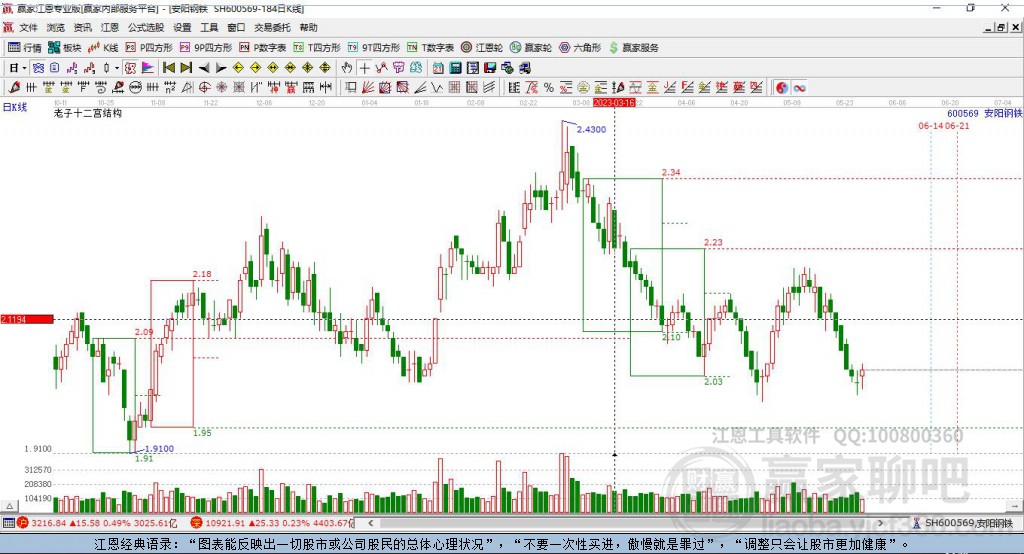
Task: Toggle the crosshair cursor tool
Action: coord(364,68)
